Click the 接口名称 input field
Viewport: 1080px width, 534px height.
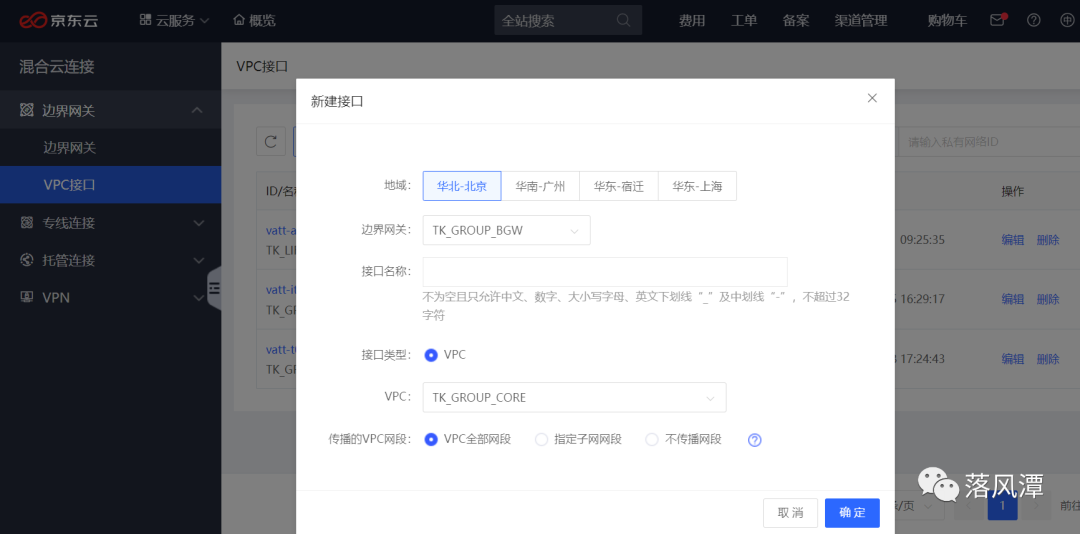coord(605,271)
